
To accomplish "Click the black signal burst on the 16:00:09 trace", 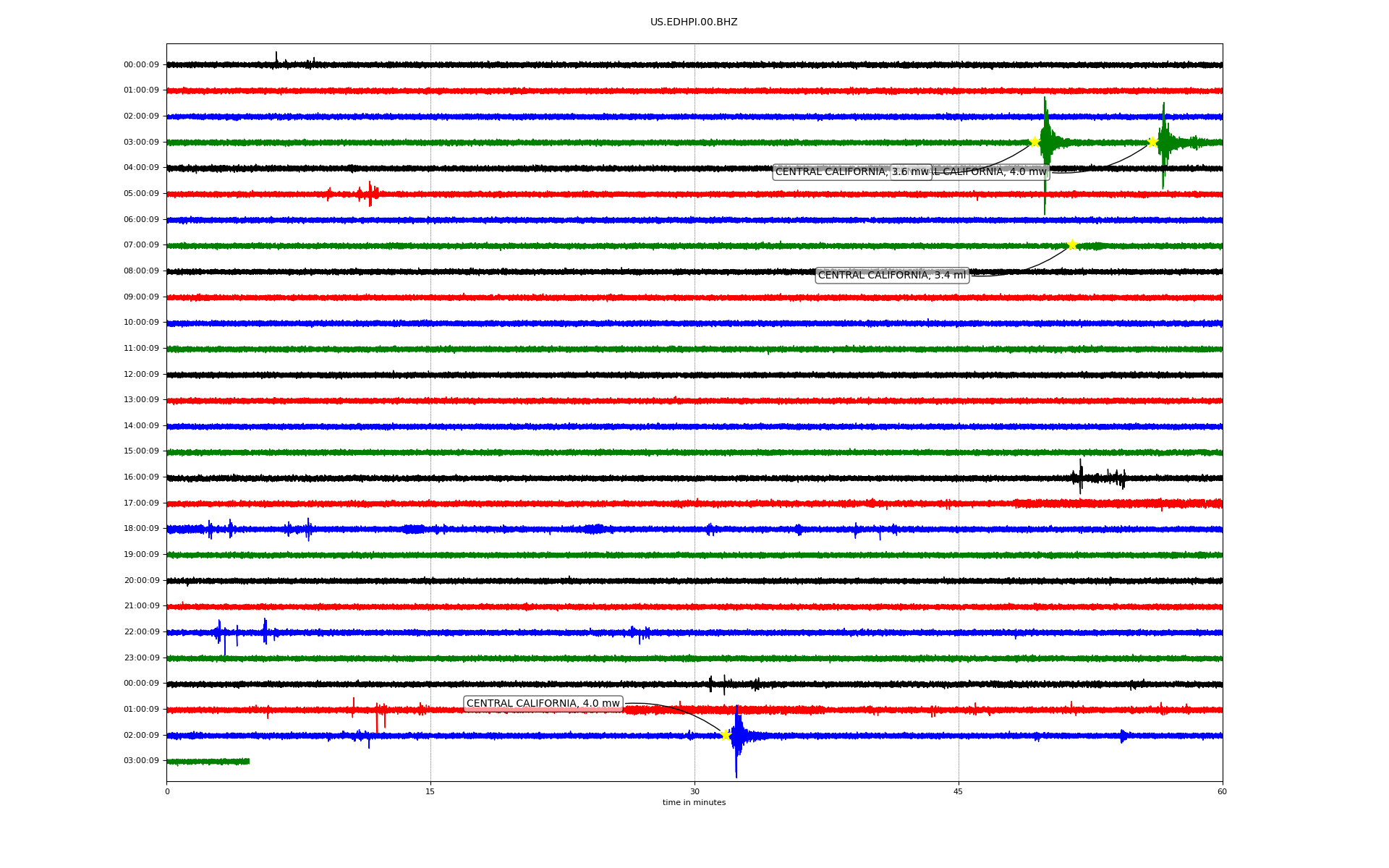I will (1081, 477).
